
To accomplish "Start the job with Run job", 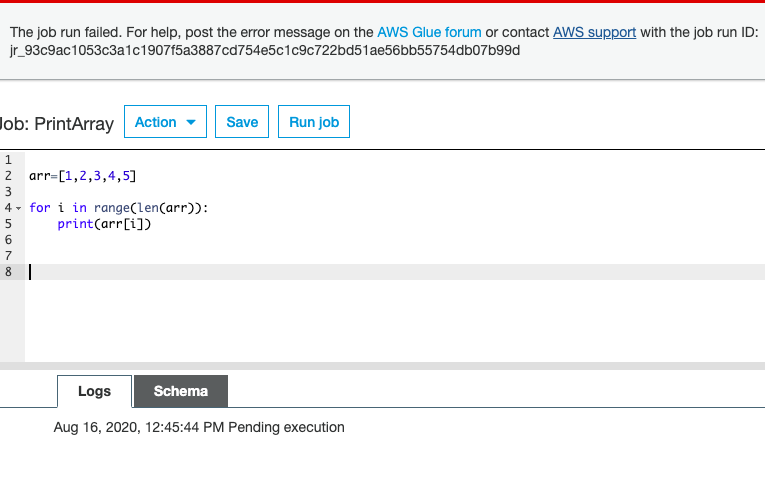I will click(314, 122).
